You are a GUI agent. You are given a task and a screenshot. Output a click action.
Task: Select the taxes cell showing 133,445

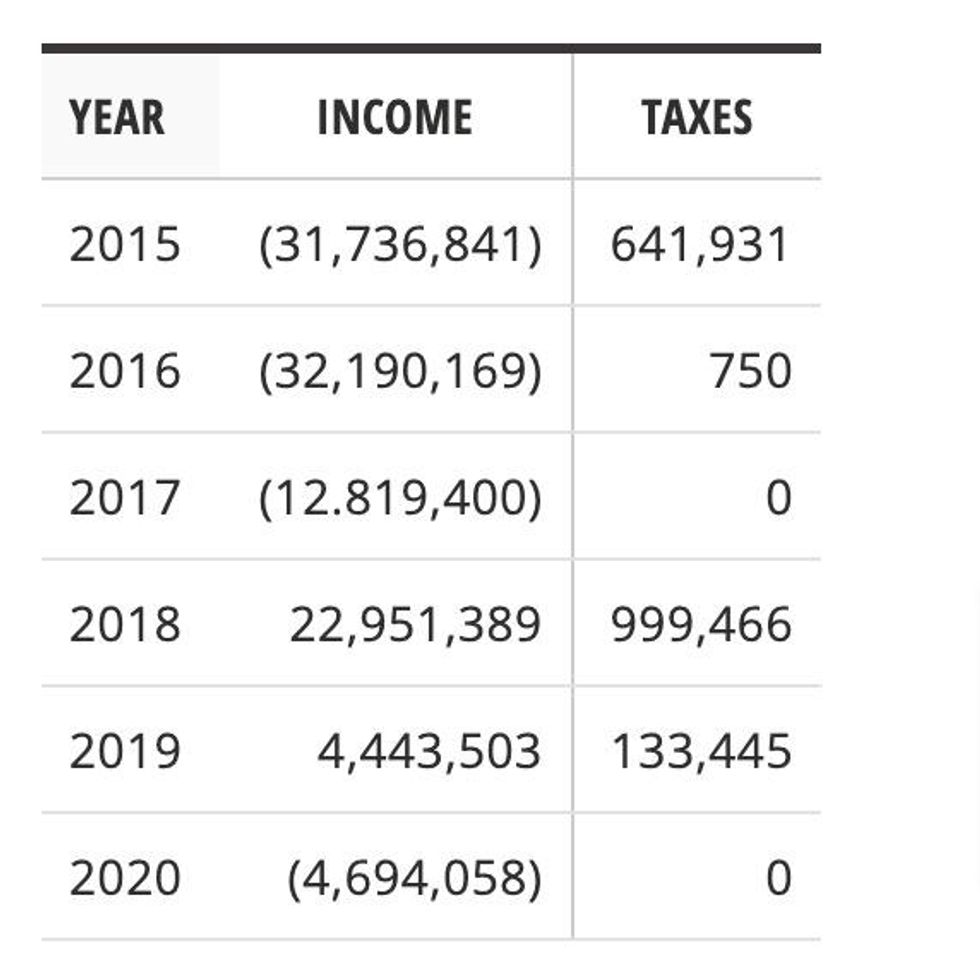click(x=700, y=752)
